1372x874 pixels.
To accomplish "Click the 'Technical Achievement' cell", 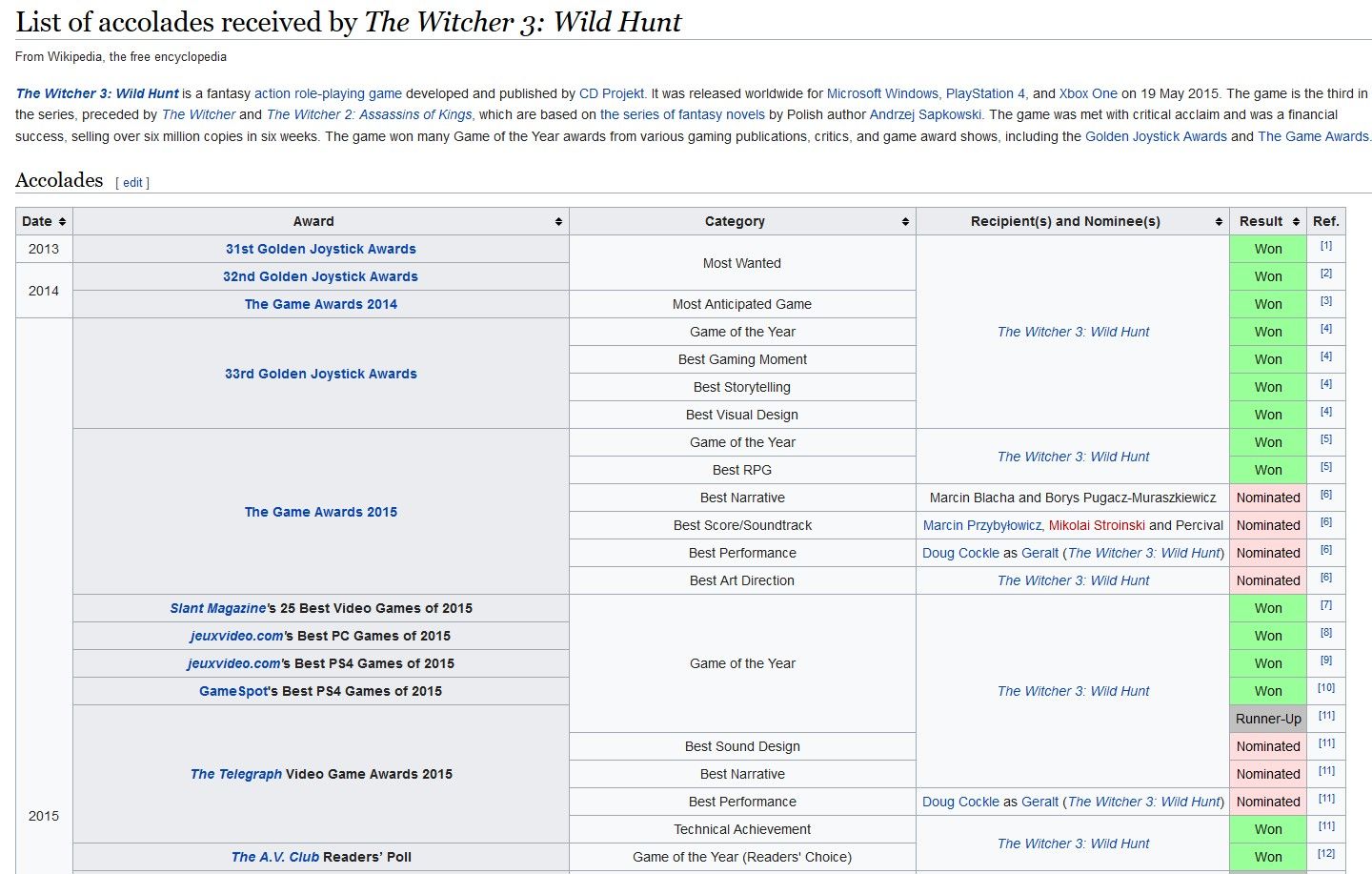I will click(742, 829).
